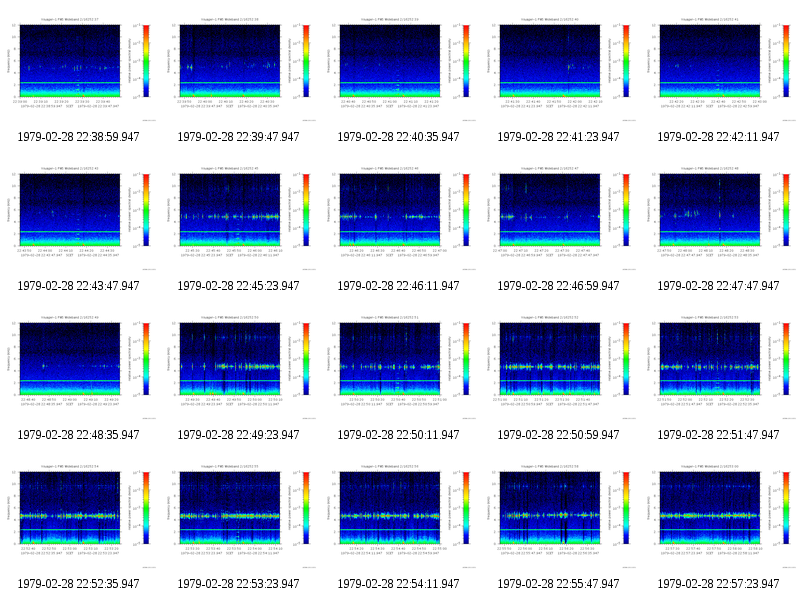Click the caption 1979-02-28 22:50:59.947
The image size is (800, 596).
pos(558,435)
